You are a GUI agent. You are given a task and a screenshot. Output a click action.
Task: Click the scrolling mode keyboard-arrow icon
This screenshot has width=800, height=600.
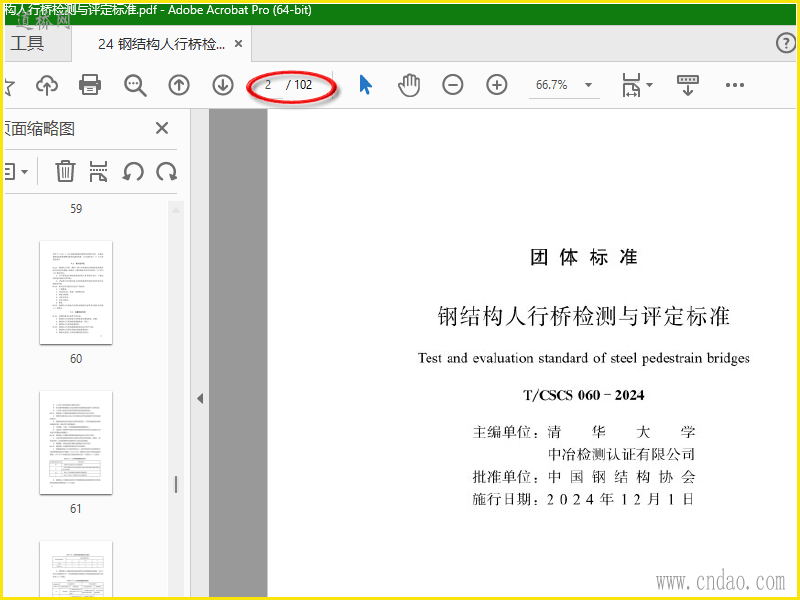pos(688,85)
